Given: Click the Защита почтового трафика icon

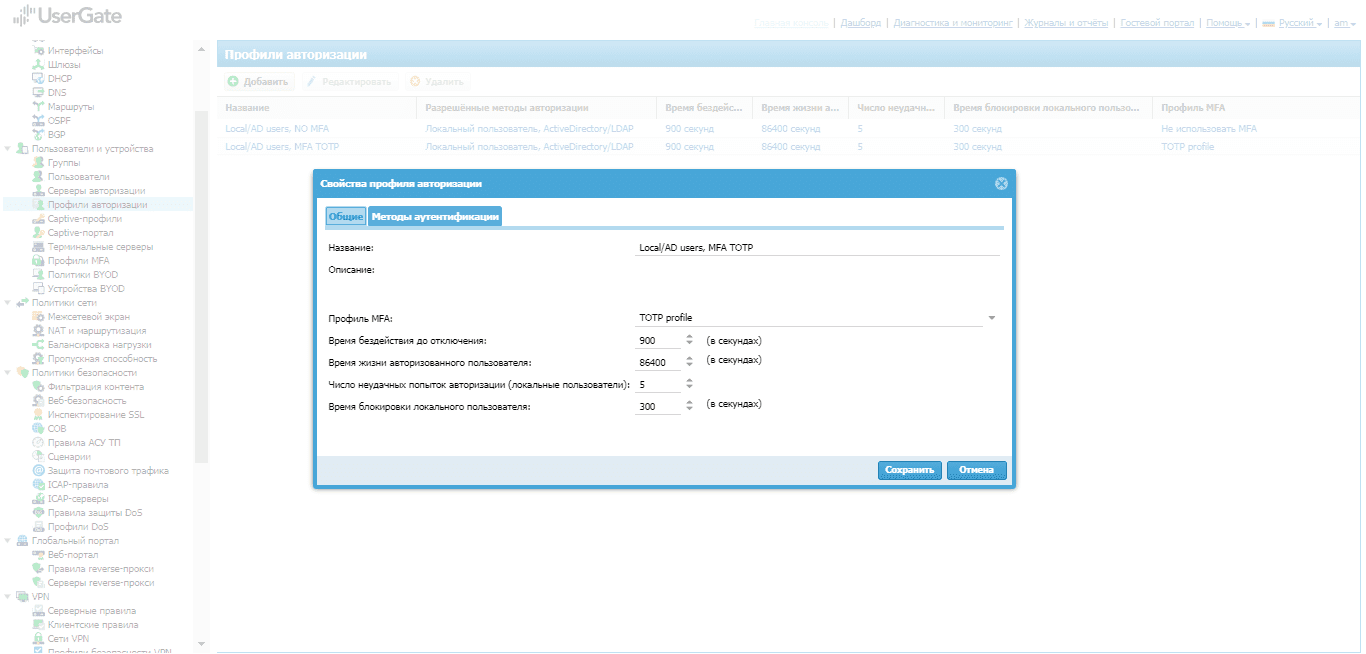Looking at the screenshot, I should (39, 471).
